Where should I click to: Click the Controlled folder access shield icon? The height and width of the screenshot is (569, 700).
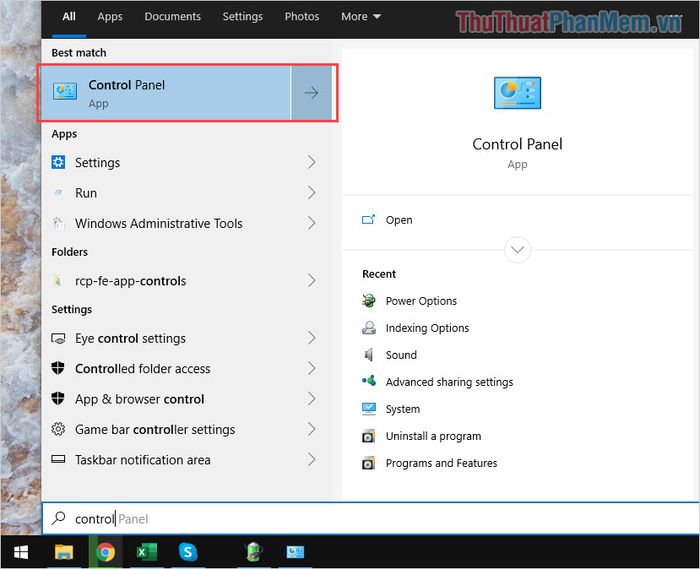click(x=58, y=368)
